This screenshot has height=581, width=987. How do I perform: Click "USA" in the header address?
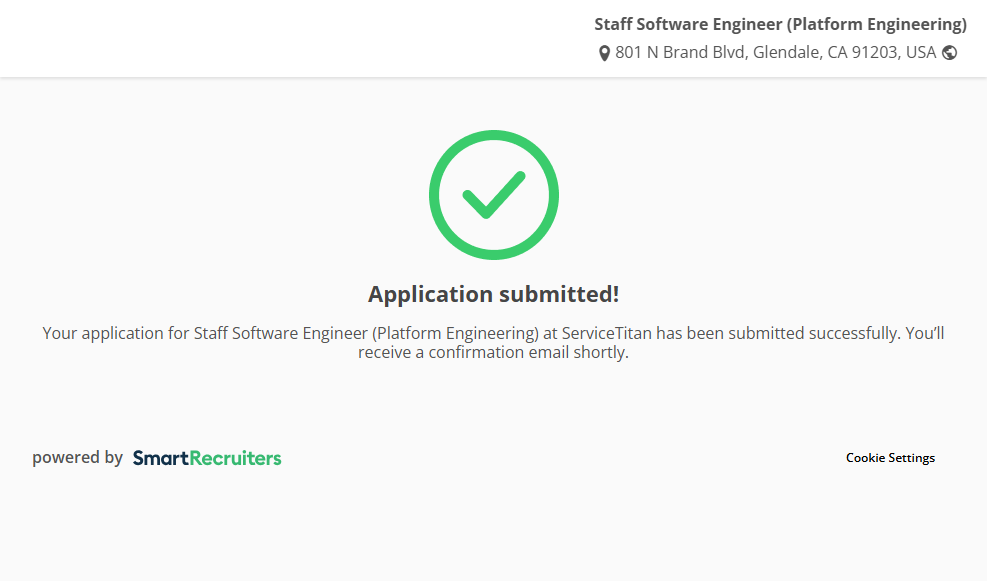point(921,53)
